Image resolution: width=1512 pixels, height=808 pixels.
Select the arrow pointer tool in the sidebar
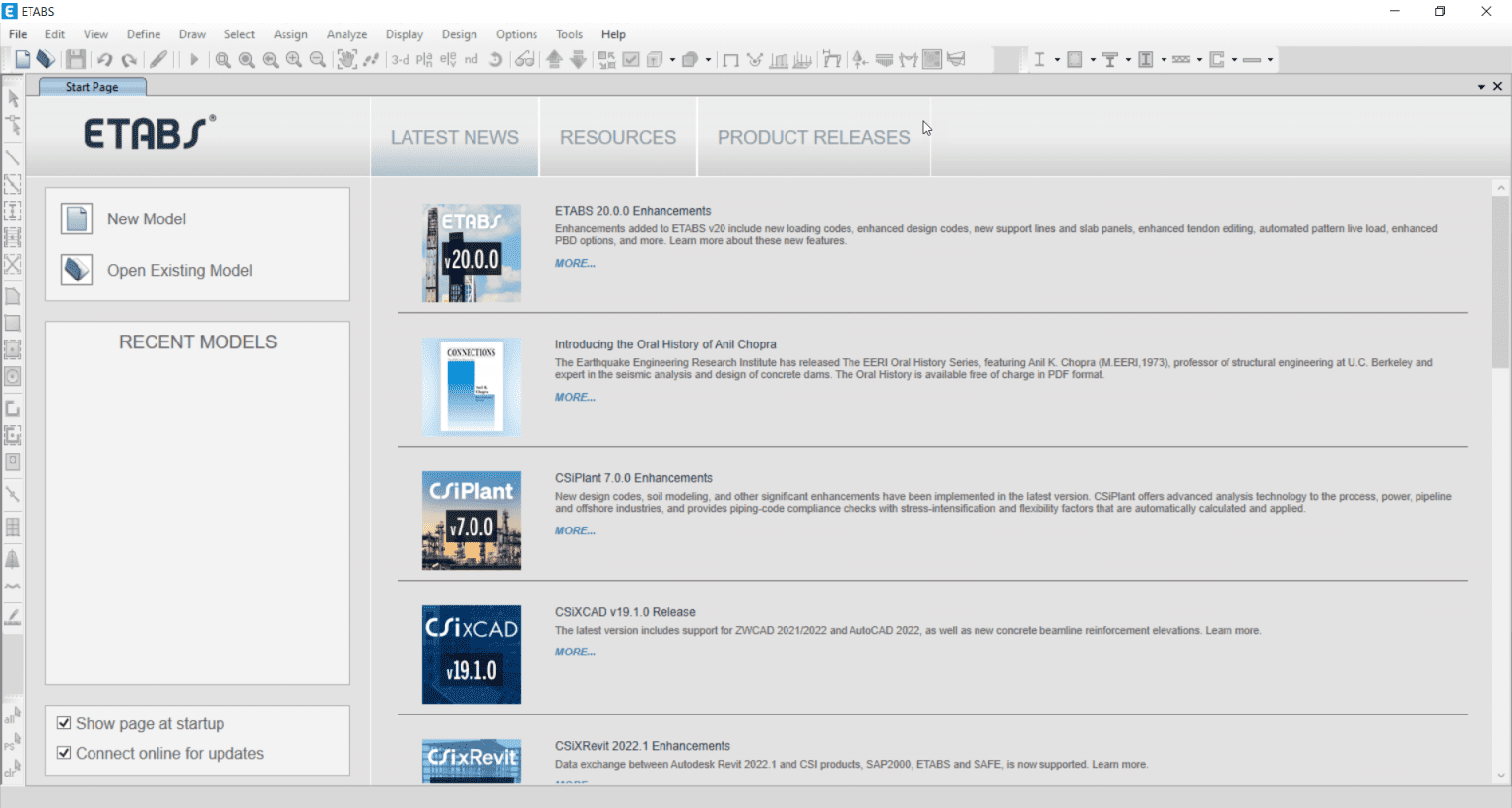click(x=13, y=98)
